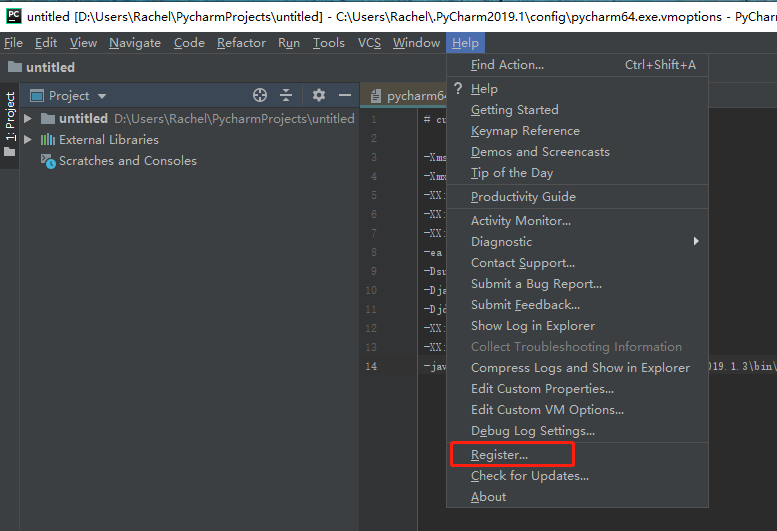Select Compress Logs and Show in Explorer
Screen dimensions: 777x531
coord(577,368)
